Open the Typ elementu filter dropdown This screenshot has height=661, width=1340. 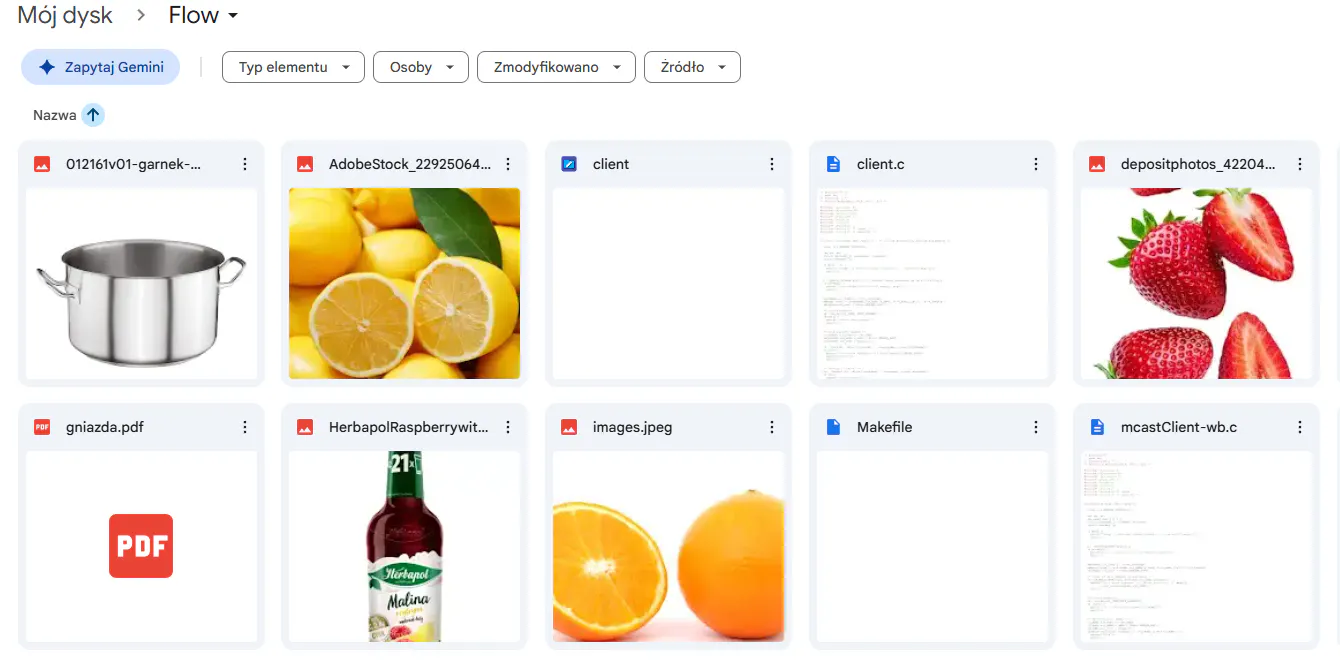292,67
